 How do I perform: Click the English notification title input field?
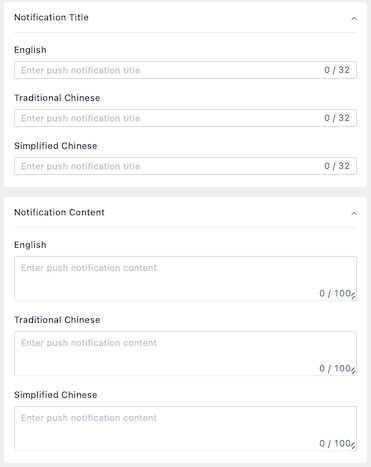185,70
